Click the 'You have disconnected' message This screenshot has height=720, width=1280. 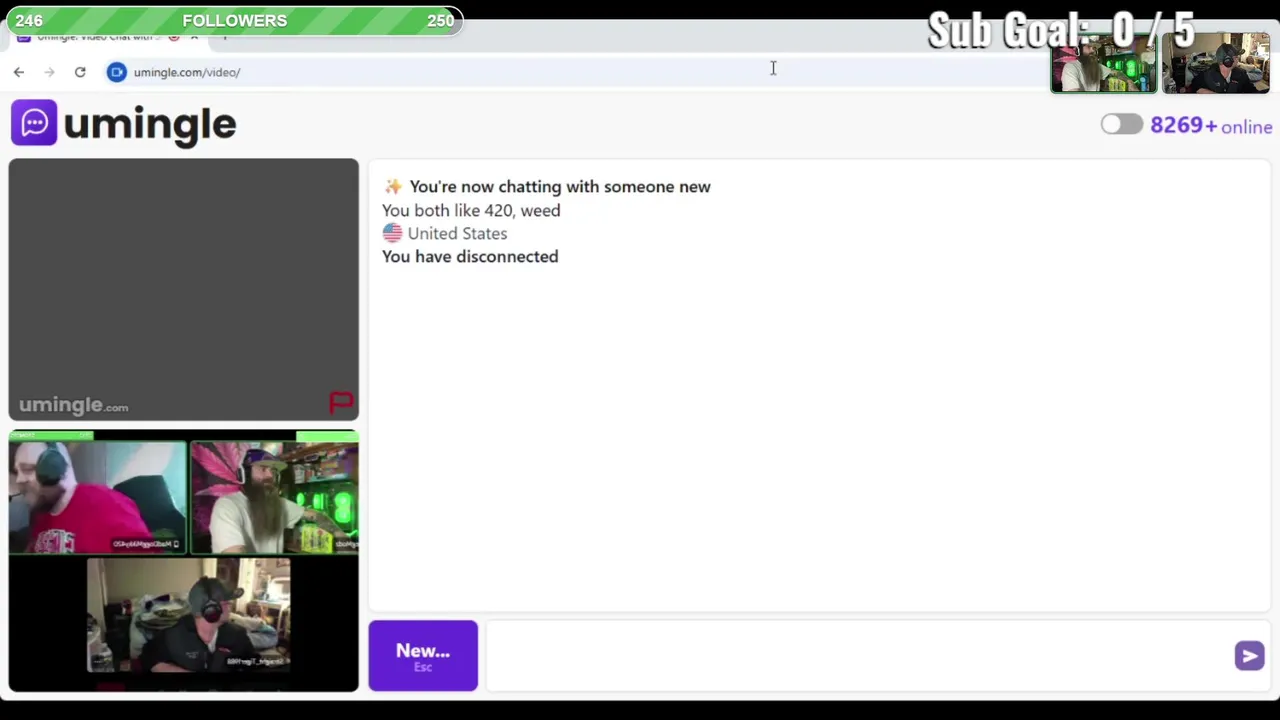(470, 256)
